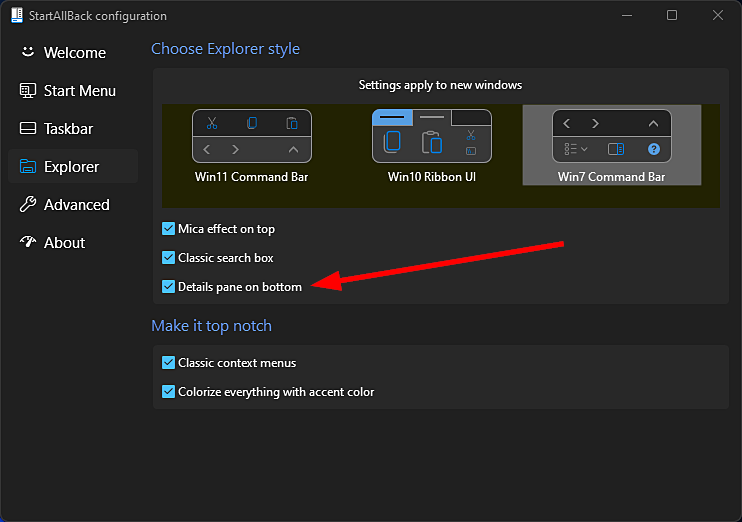Choose the Win7 Command Bar style
This screenshot has height=522, width=742.
[x=611, y=145]
